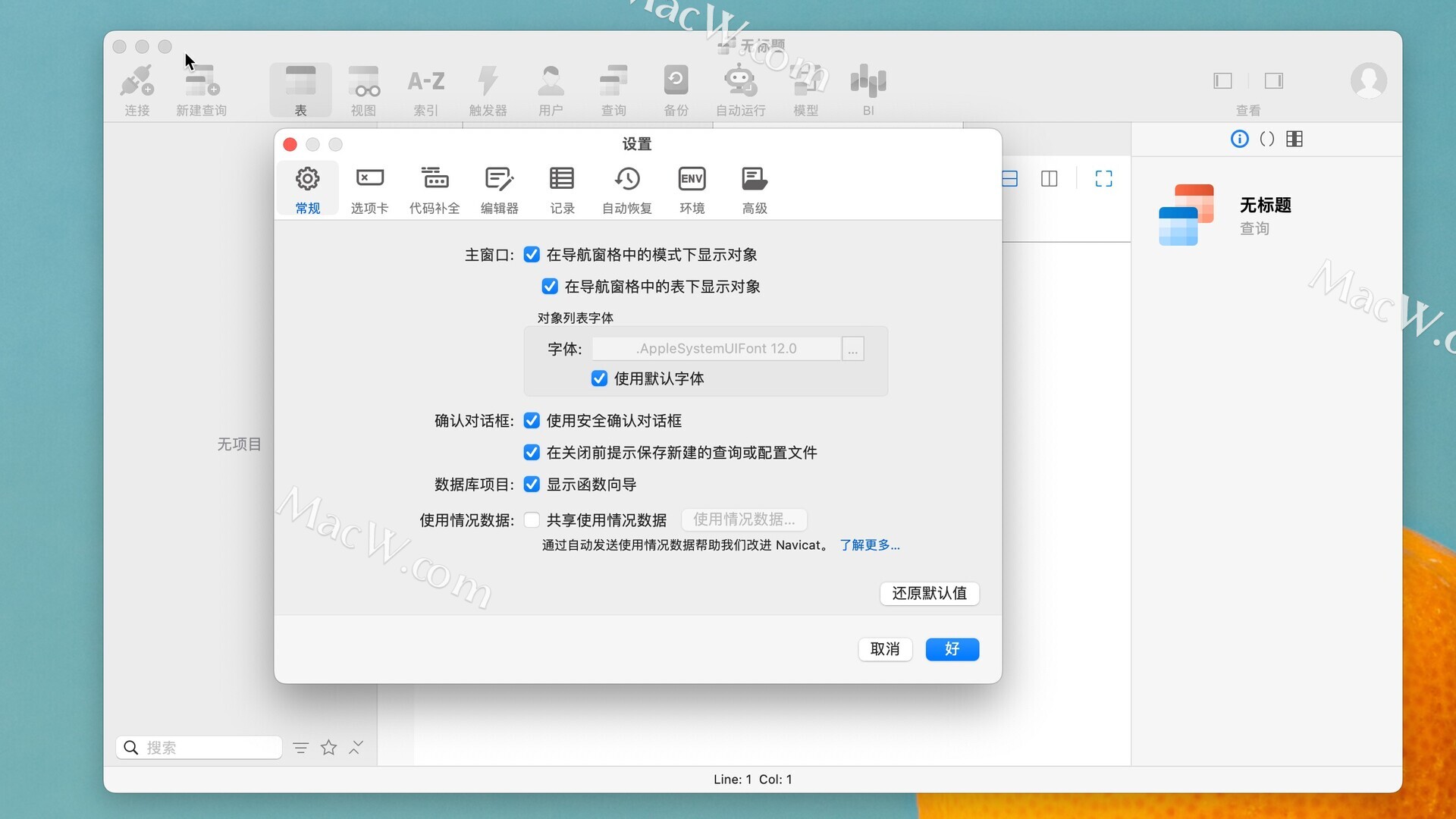Uncheck 在关闭前提示保存新建的查询或配置文件

pos(532,453)
